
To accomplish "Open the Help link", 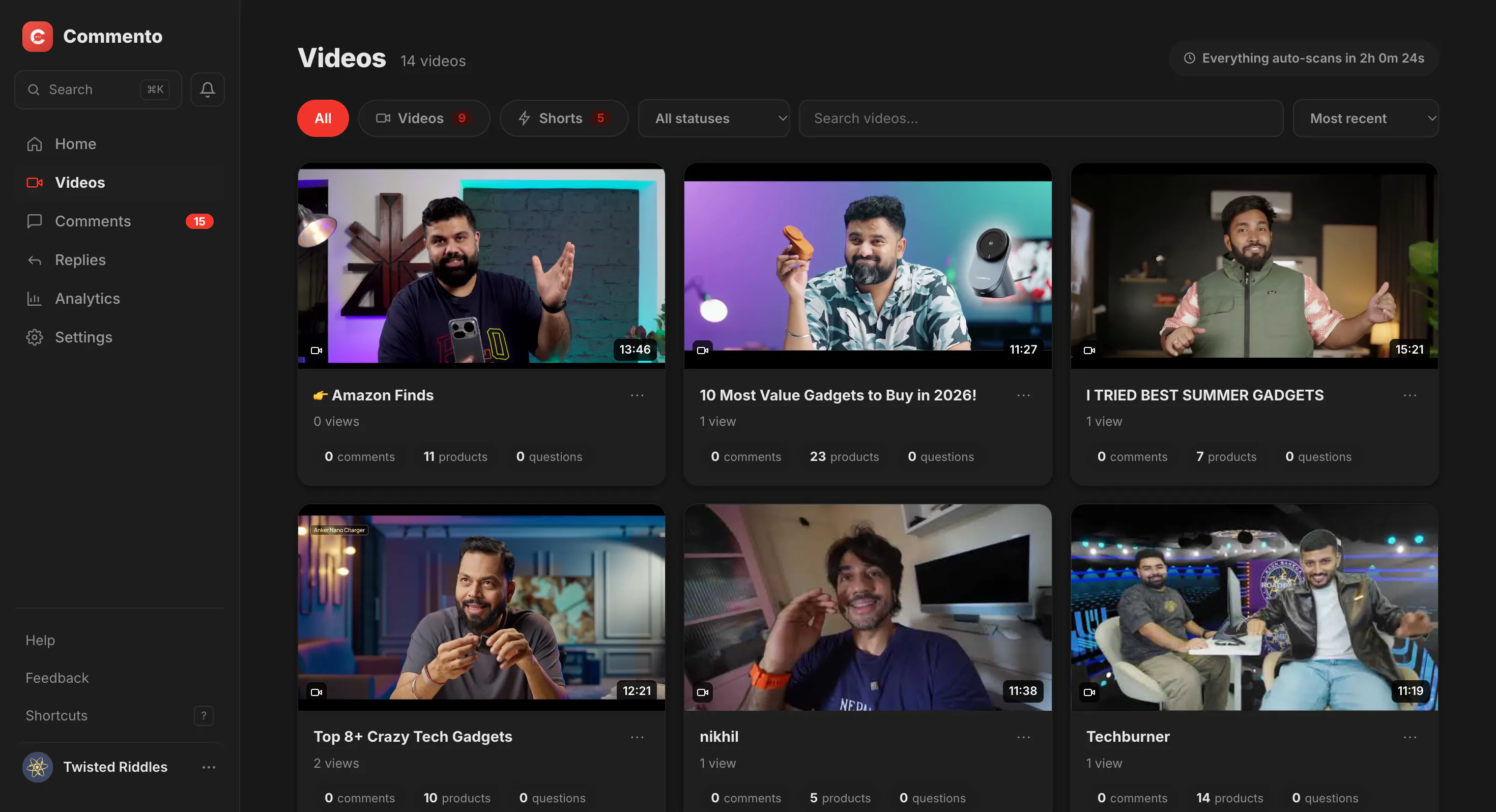I will (40, 640).
